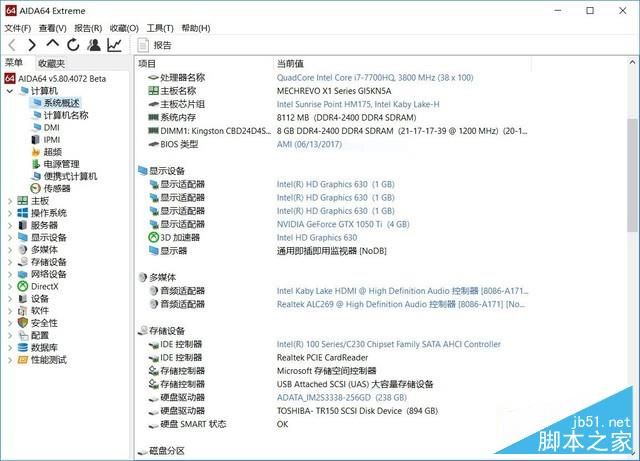Open the 工具(T) menu
Screen dimensions: 640x461
click(x=160, y=28)
